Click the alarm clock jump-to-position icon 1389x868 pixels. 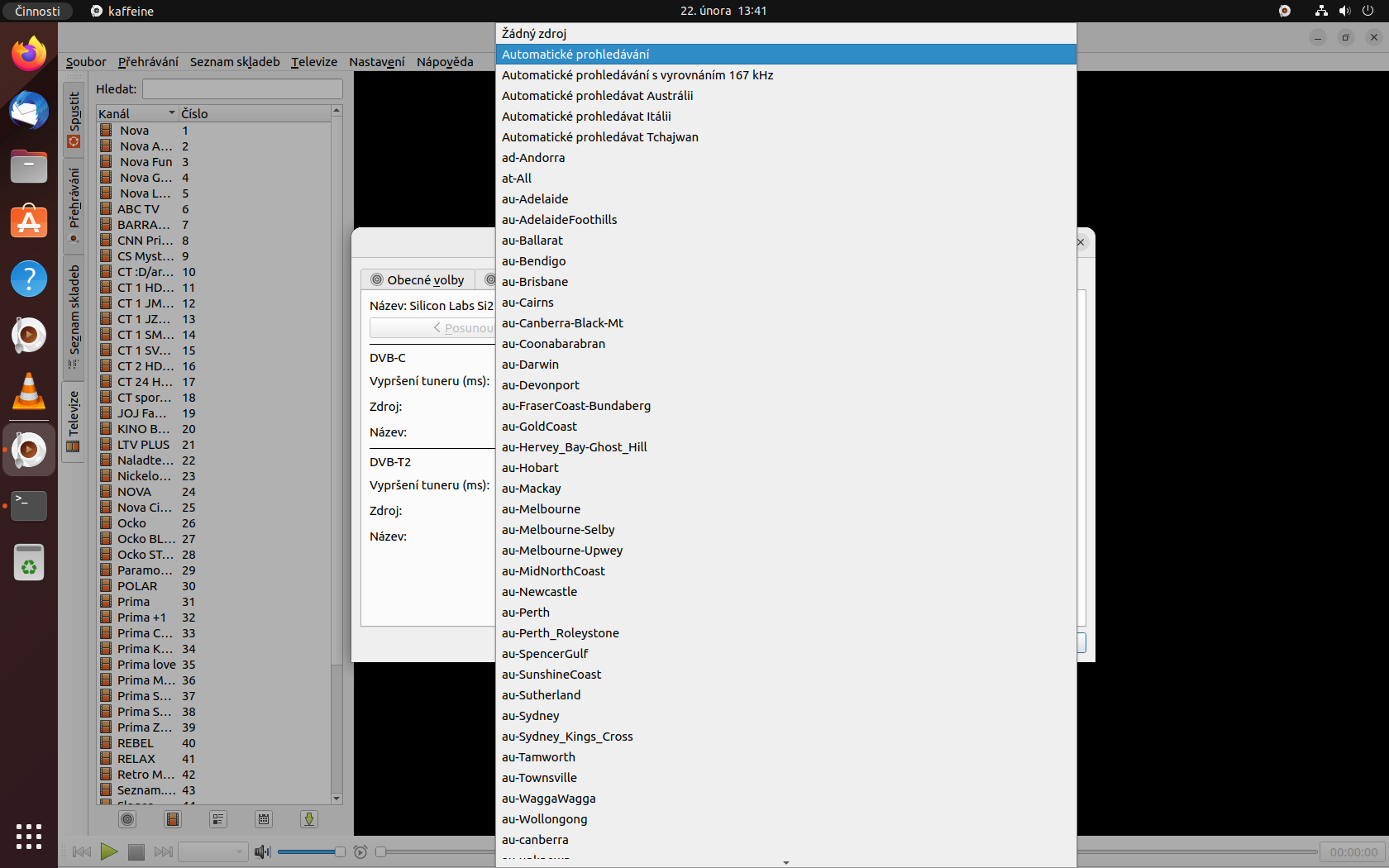[360, 851]
